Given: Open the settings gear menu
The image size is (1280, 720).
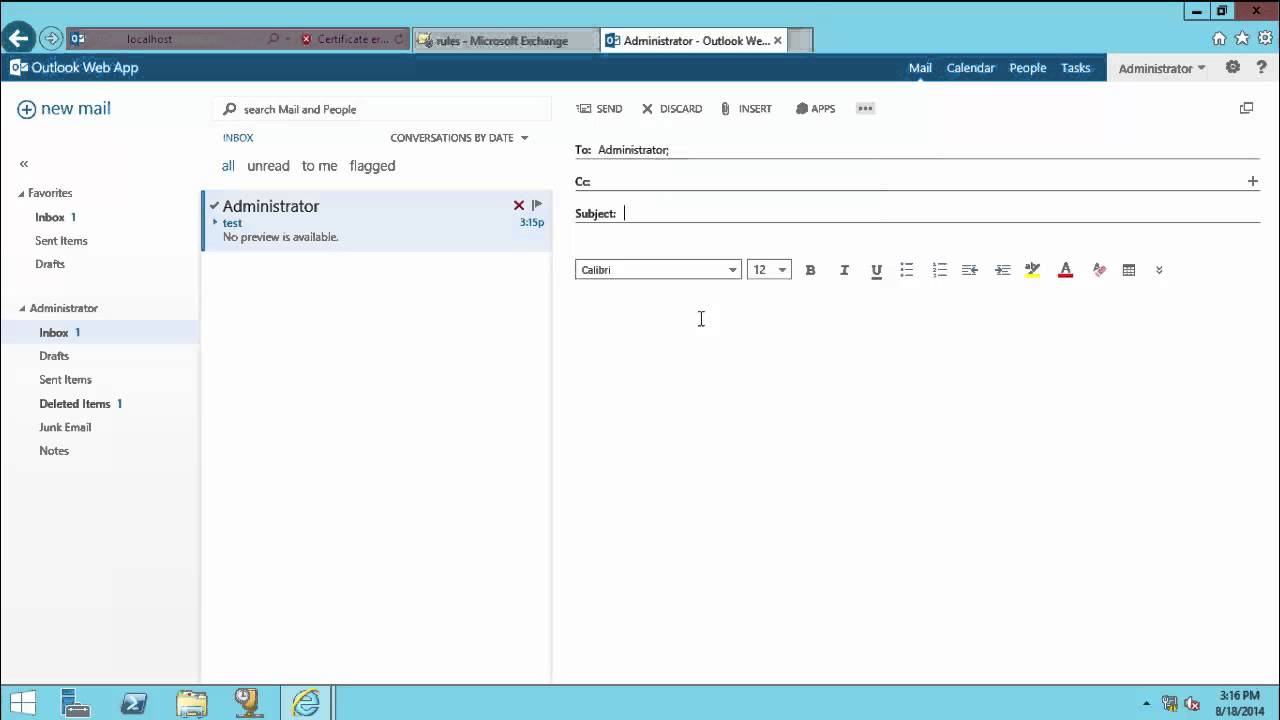Looking at the screenshot, I should point(1233,67).
